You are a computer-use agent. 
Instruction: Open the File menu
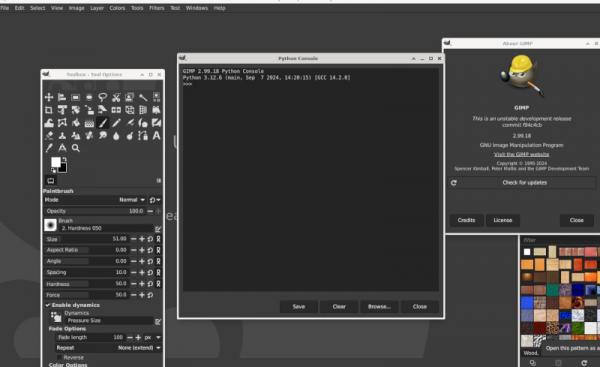pyautogui.click(x=5, y=8)
